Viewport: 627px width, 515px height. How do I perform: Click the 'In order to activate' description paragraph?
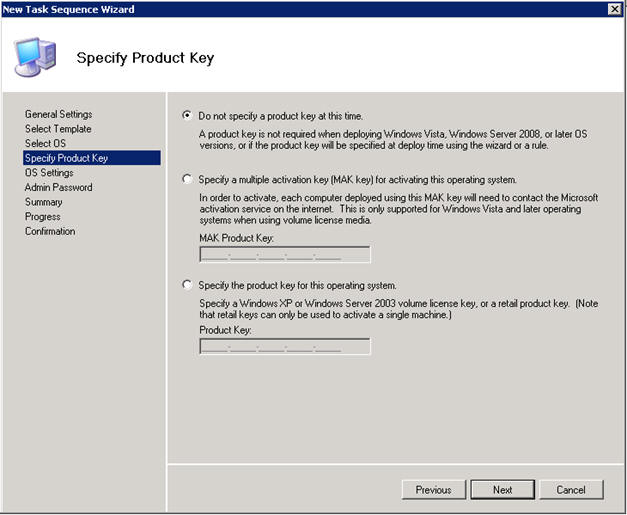pyautogui.click(x=399, y=209)
